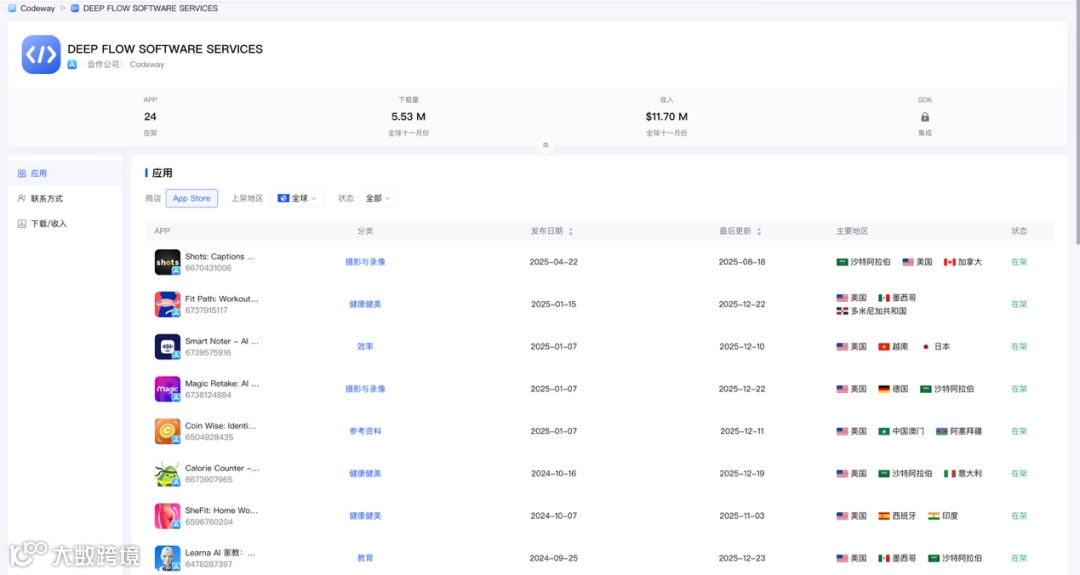Open 效率 category for Smart Noter
Image resolution: width=1080 pixels, height=575 pixels.
(x=365, y=346)
